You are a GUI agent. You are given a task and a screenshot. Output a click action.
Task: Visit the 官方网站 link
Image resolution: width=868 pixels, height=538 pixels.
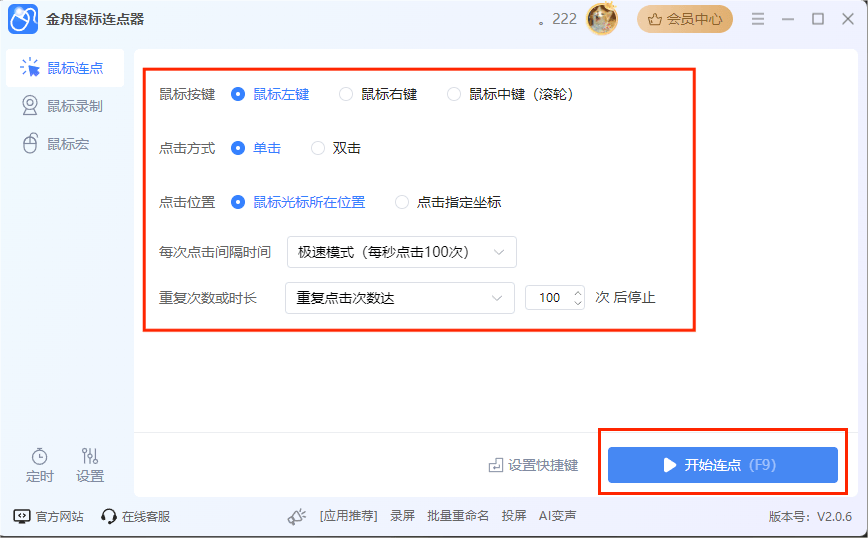[49, 516]
